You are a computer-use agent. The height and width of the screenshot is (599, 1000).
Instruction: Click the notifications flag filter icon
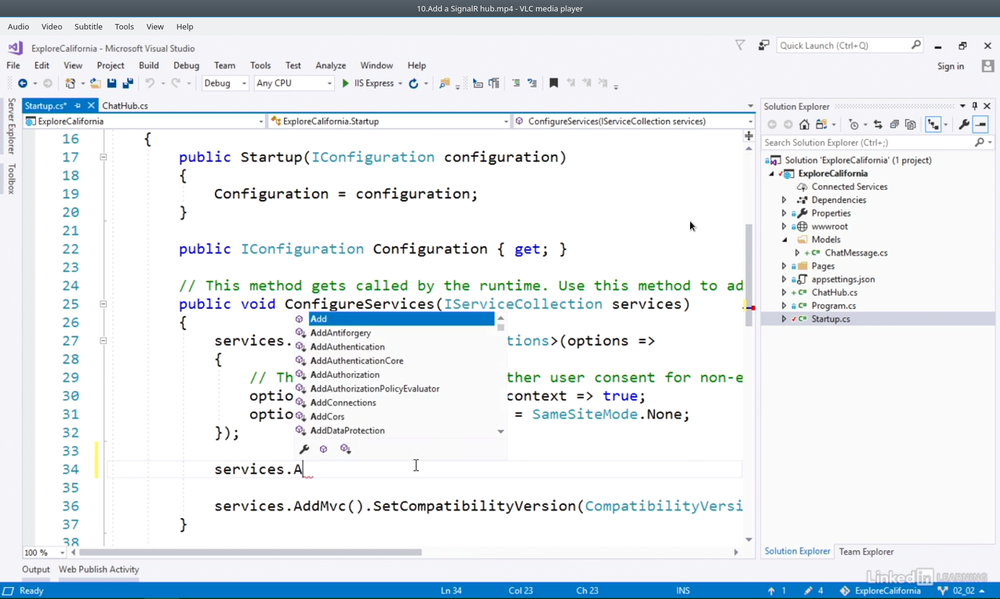[x=740, y=45]
